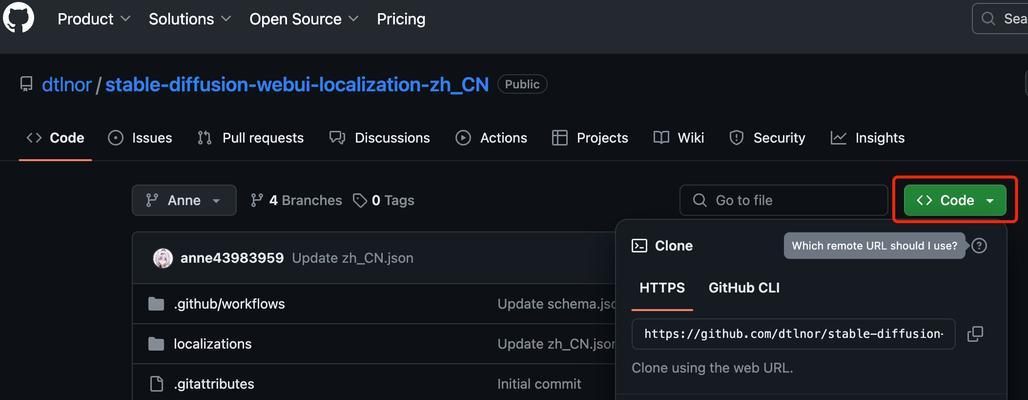This screenshot has height=400, width=1028.
Task: View the 4 Branches list
Action: 296,200
